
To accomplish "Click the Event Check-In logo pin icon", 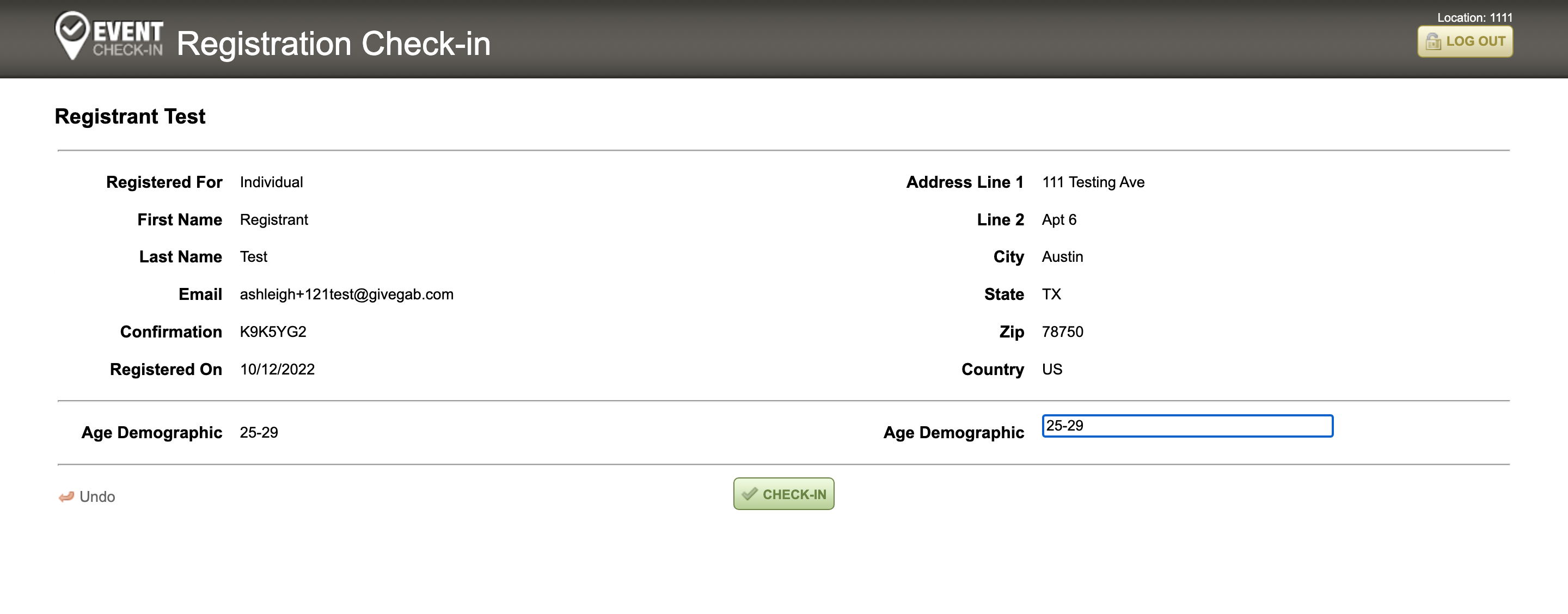I will (72, 35).
